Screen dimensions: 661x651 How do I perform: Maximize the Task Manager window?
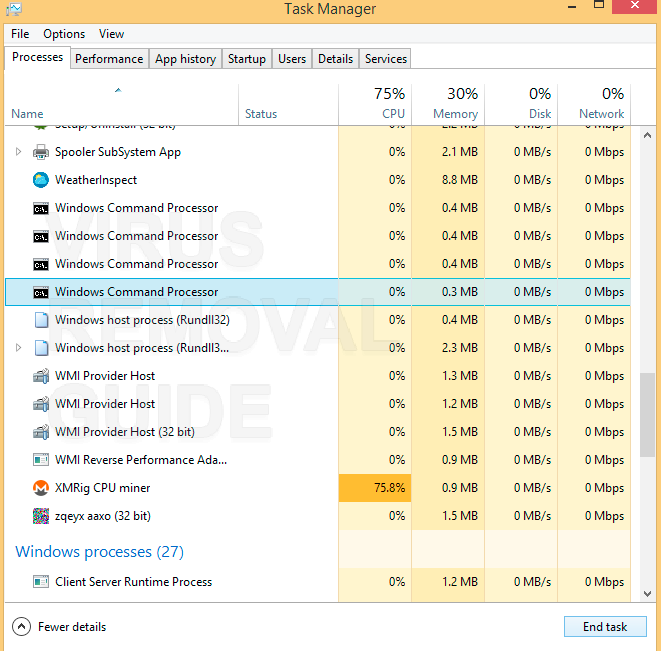click(599, 5)
